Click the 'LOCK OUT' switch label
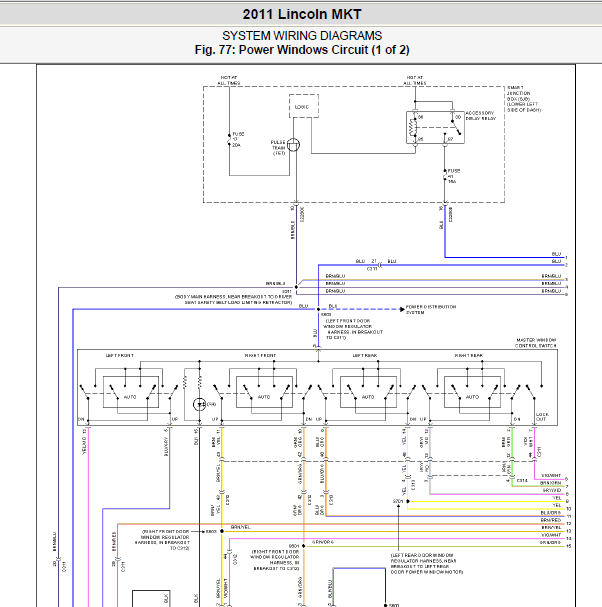 click(x=542, y=417)
